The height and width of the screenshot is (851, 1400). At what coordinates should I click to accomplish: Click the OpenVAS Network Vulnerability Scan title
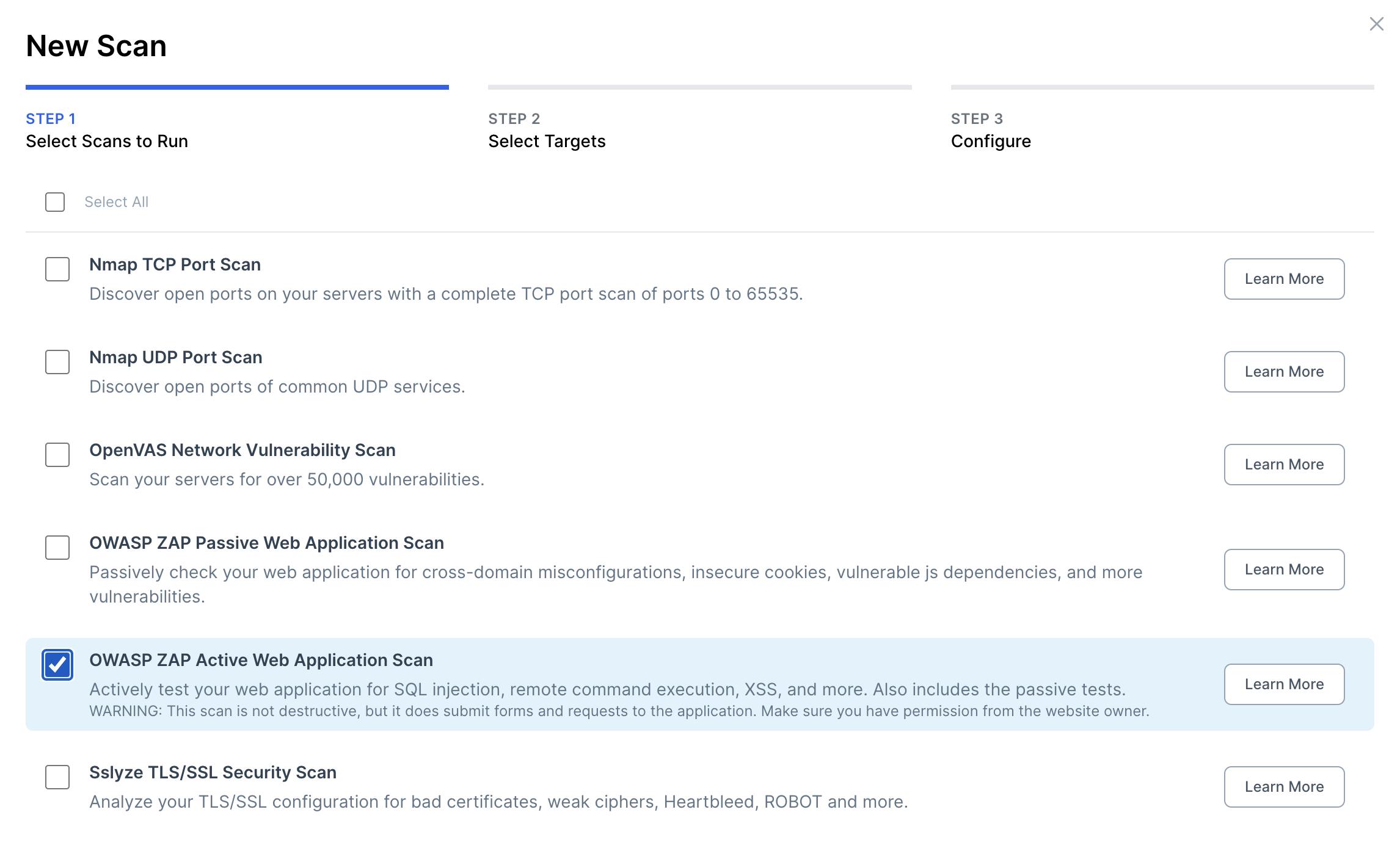(x=242, y=450)
